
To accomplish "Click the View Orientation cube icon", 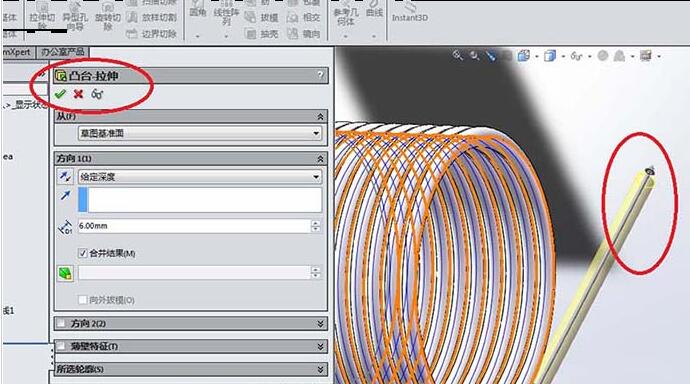I will click(524, 56).
